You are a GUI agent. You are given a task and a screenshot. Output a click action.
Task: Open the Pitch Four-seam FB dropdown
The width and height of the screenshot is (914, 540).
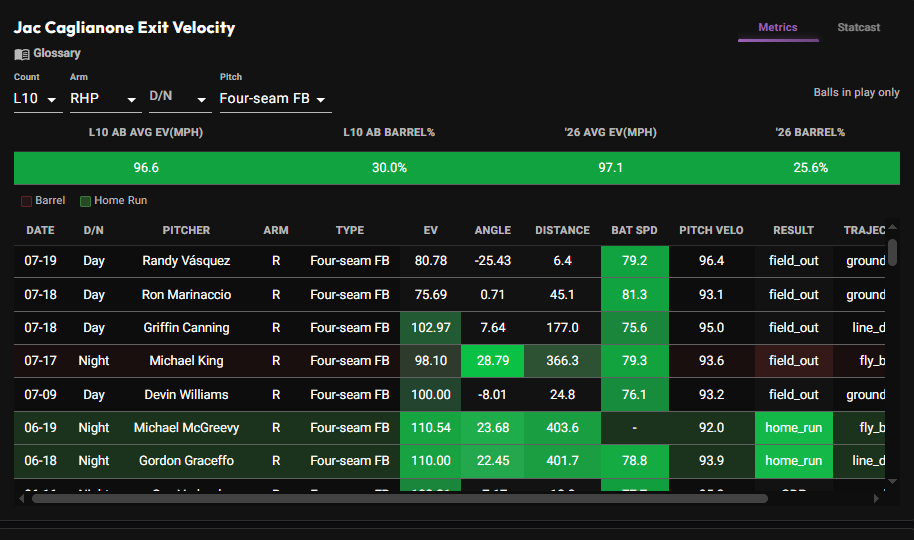pos(275,99)
